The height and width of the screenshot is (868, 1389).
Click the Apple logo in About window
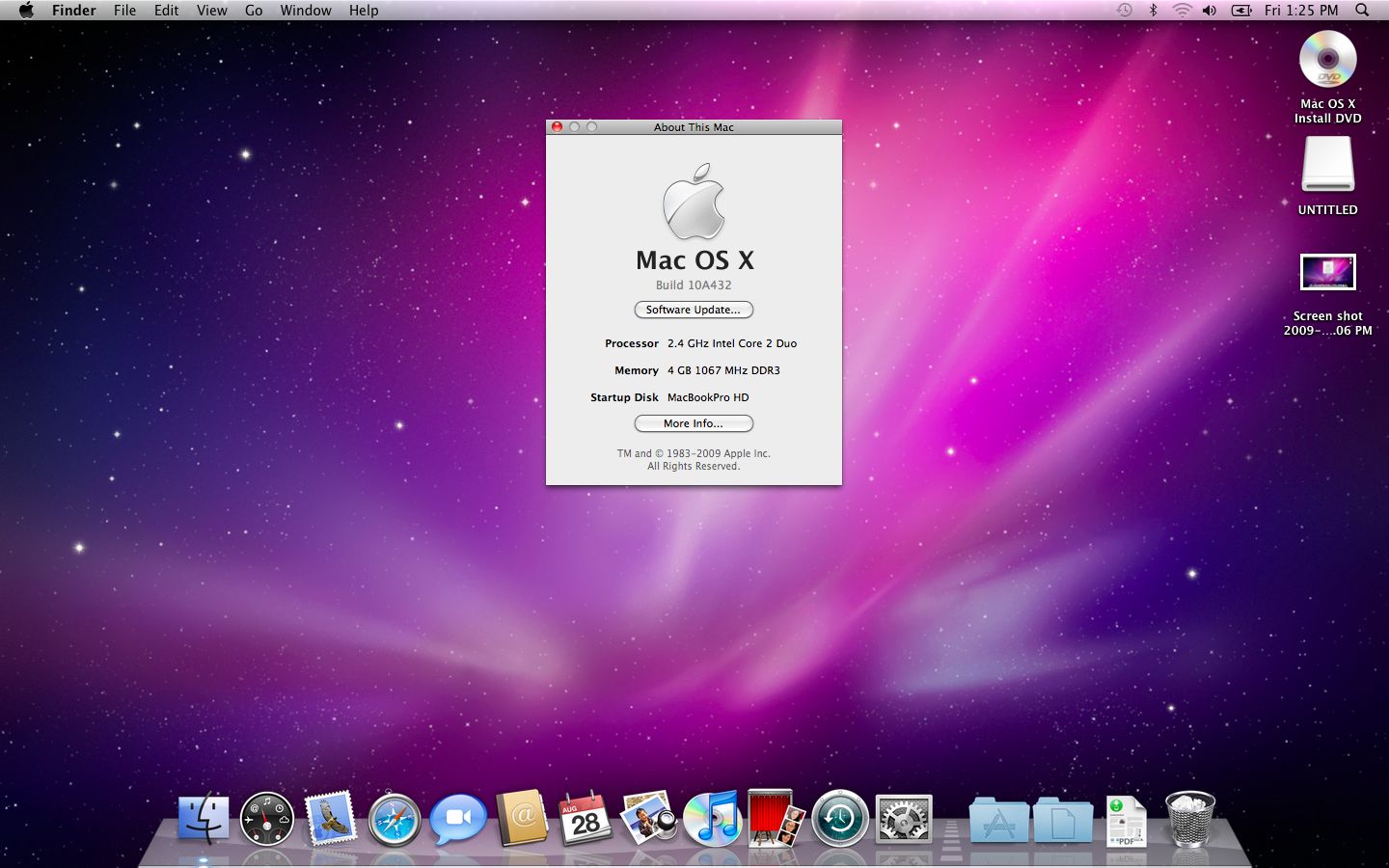pos(694,201)
